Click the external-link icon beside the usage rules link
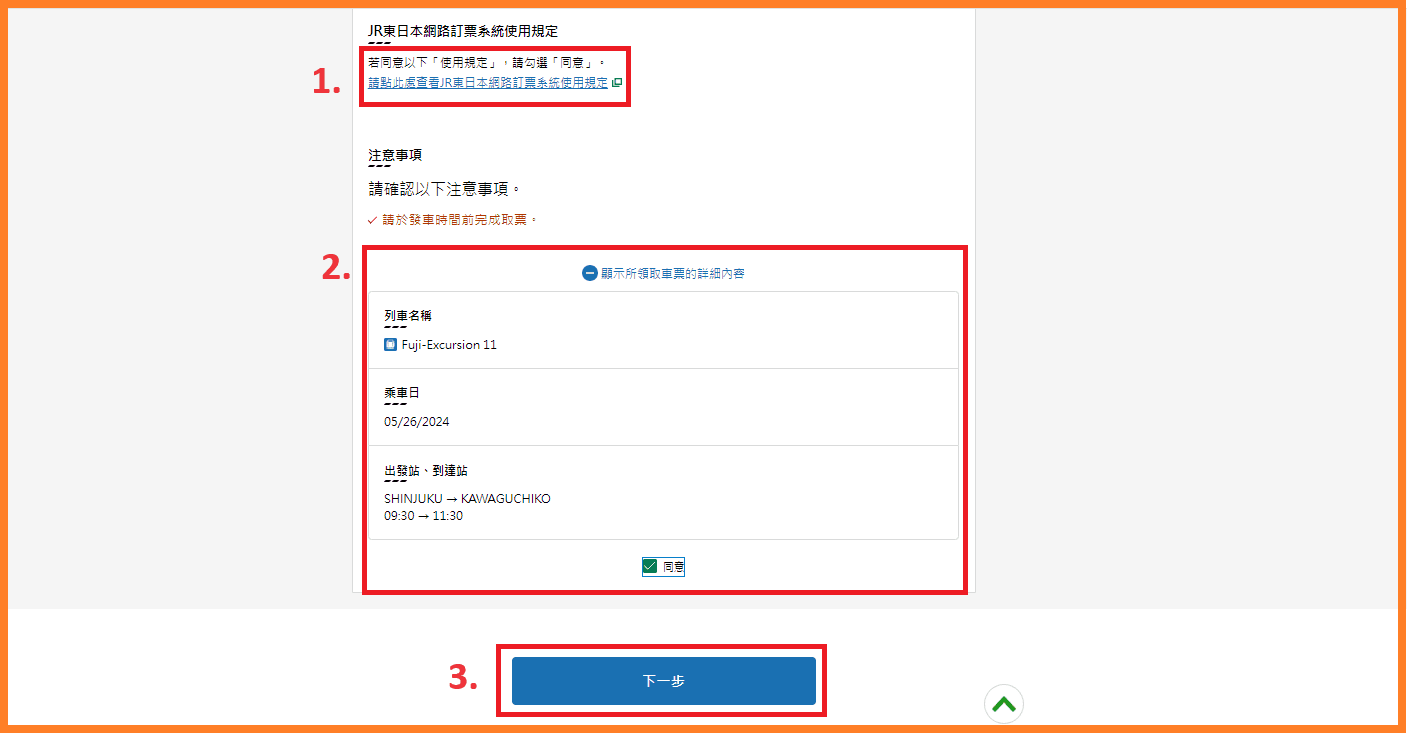This screenshot has height=734, width=1407. point(617,83)
